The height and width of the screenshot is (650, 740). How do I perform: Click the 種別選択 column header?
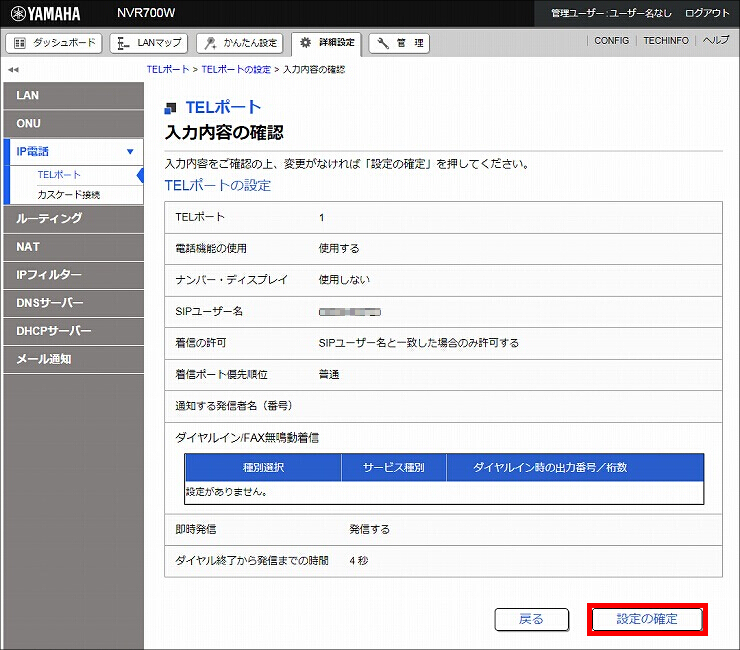click(x=263, y=467)
